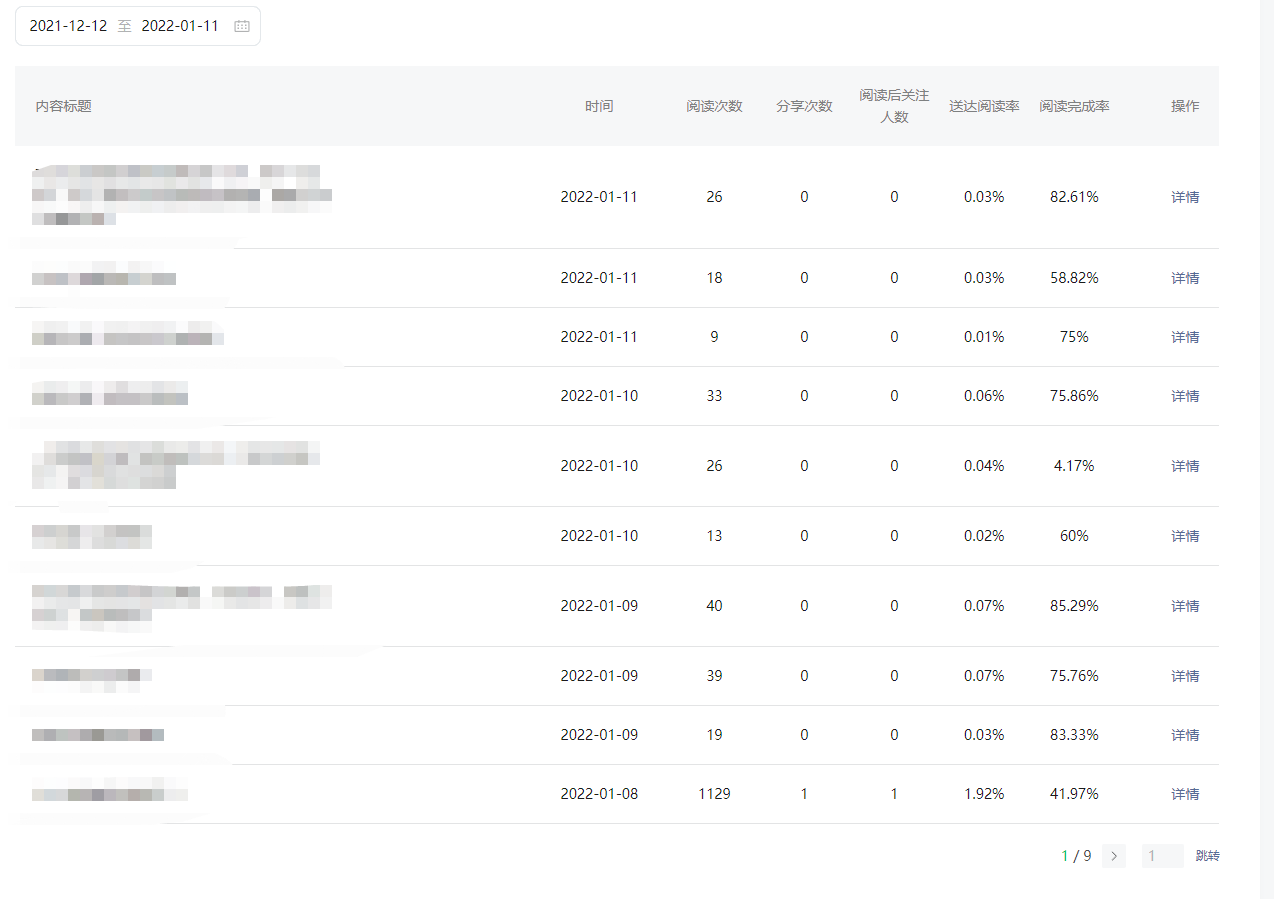The width and height of the screenshot is (1274, 899).
Task: View 详情 for the row with 39 reads
Action: (x=1185, y=676)
